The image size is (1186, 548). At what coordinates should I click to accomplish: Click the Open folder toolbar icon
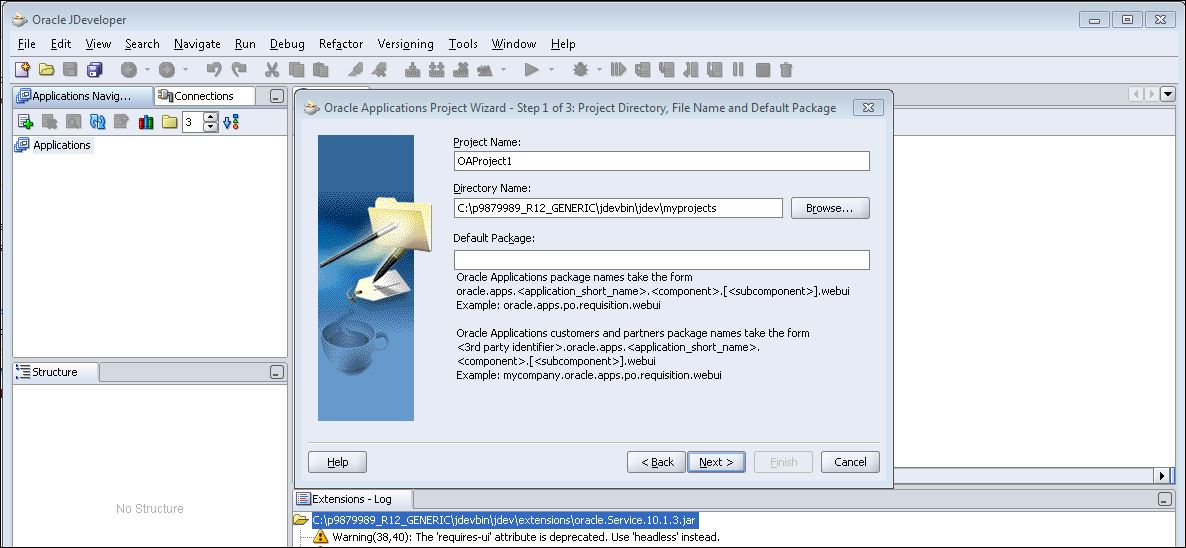point(47,70)
